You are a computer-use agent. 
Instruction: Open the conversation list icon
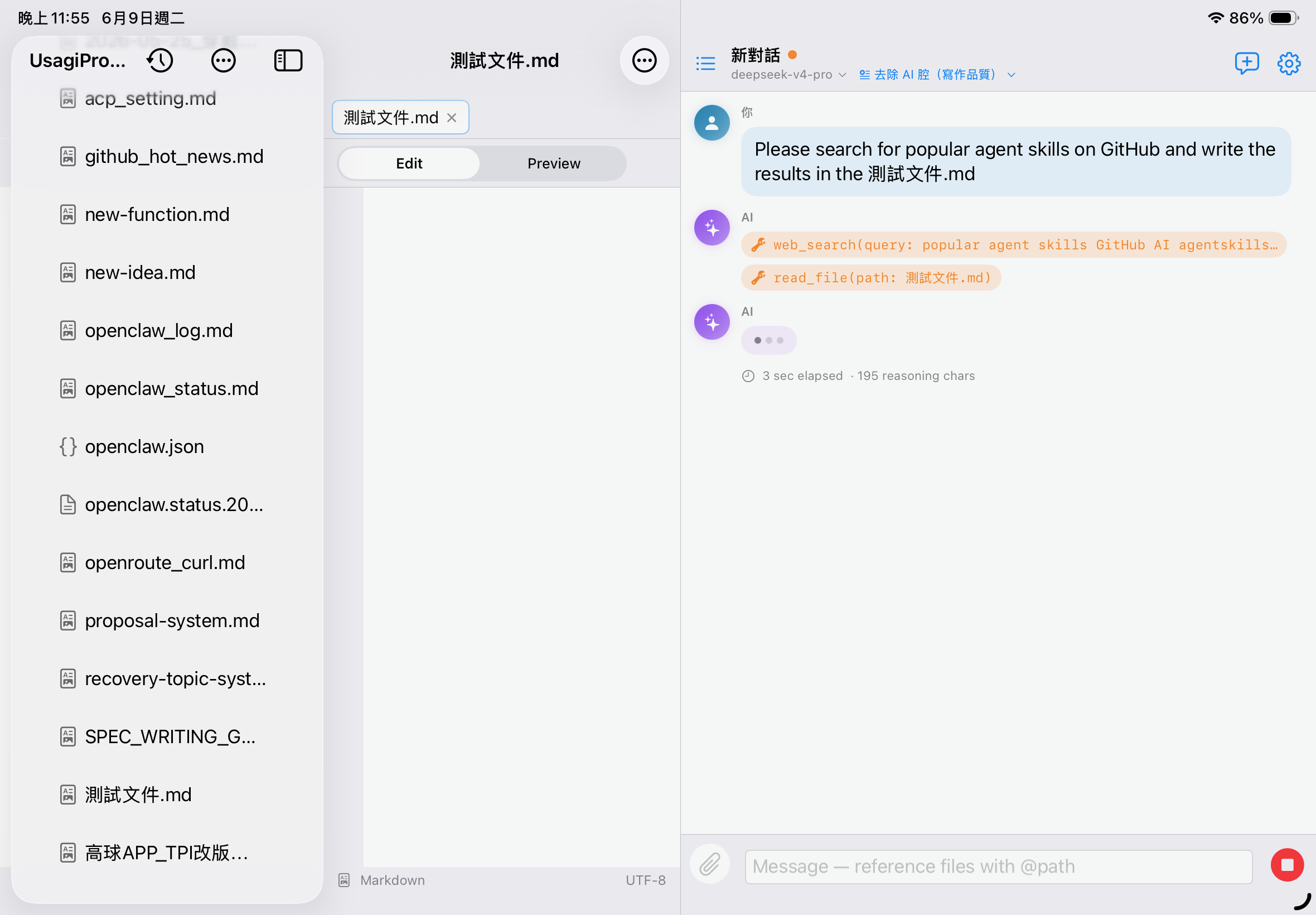click(705, 63)
